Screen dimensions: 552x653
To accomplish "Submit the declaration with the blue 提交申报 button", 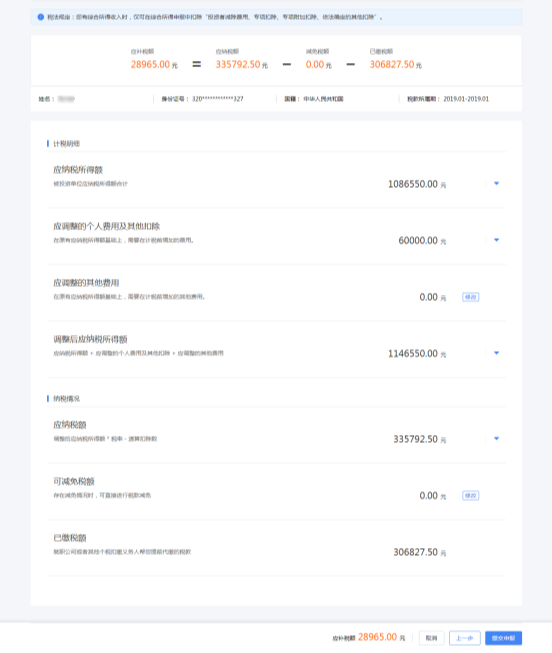I will (x=503, y=638).
